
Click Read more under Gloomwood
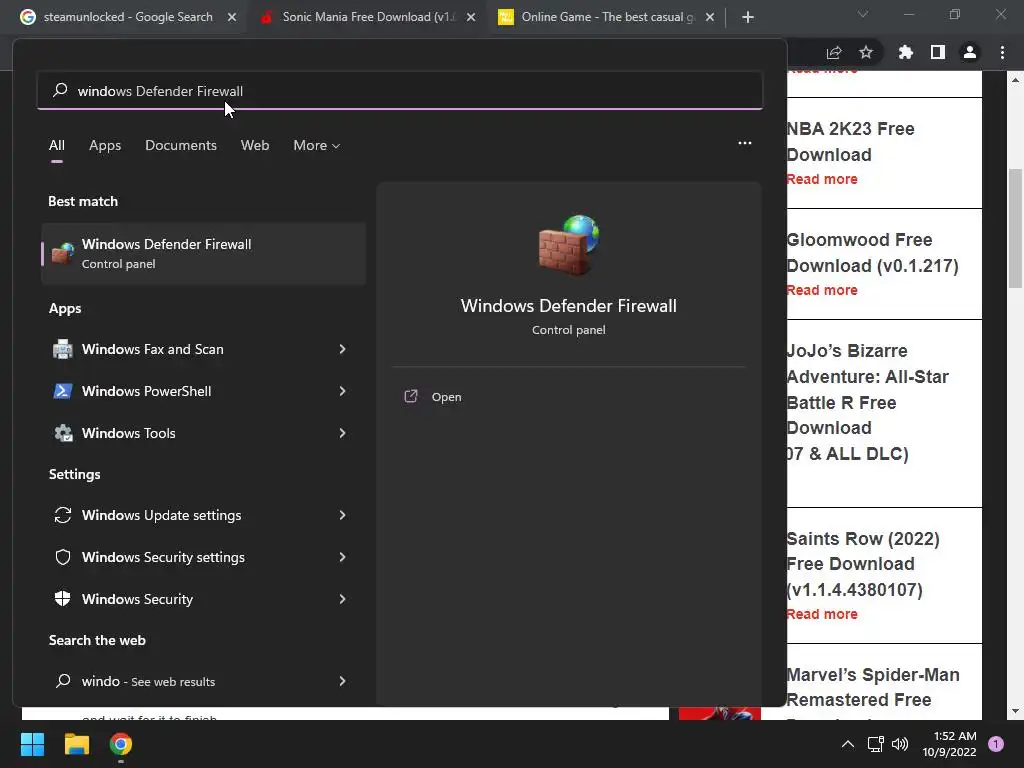tap(822, 290)
